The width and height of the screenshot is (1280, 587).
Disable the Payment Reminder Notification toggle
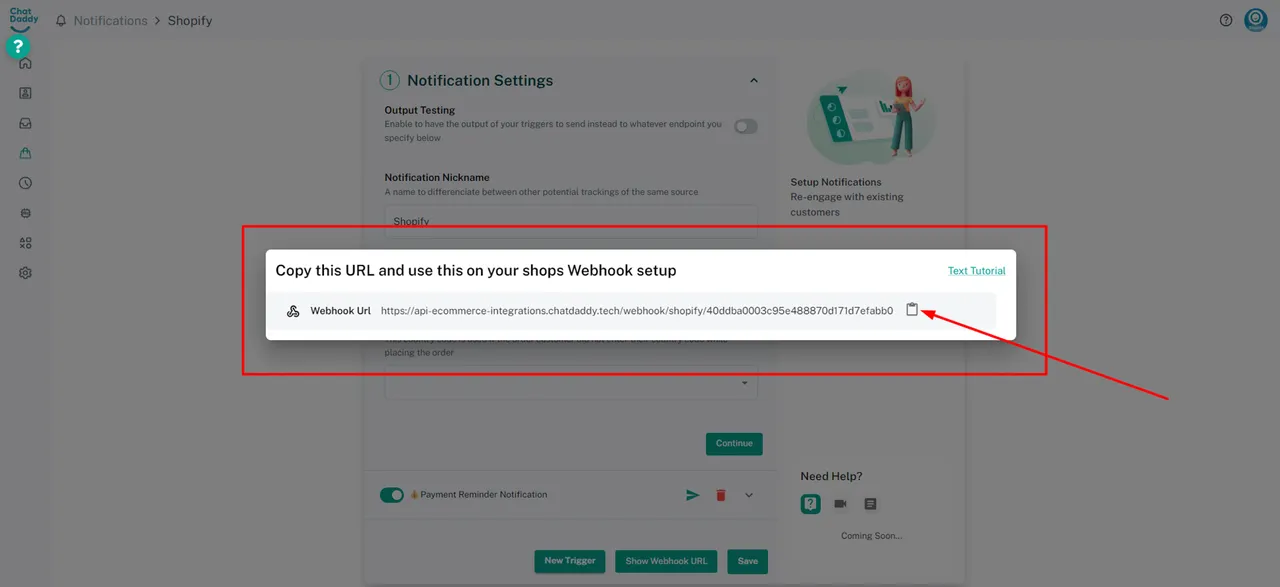coord(392,495)
